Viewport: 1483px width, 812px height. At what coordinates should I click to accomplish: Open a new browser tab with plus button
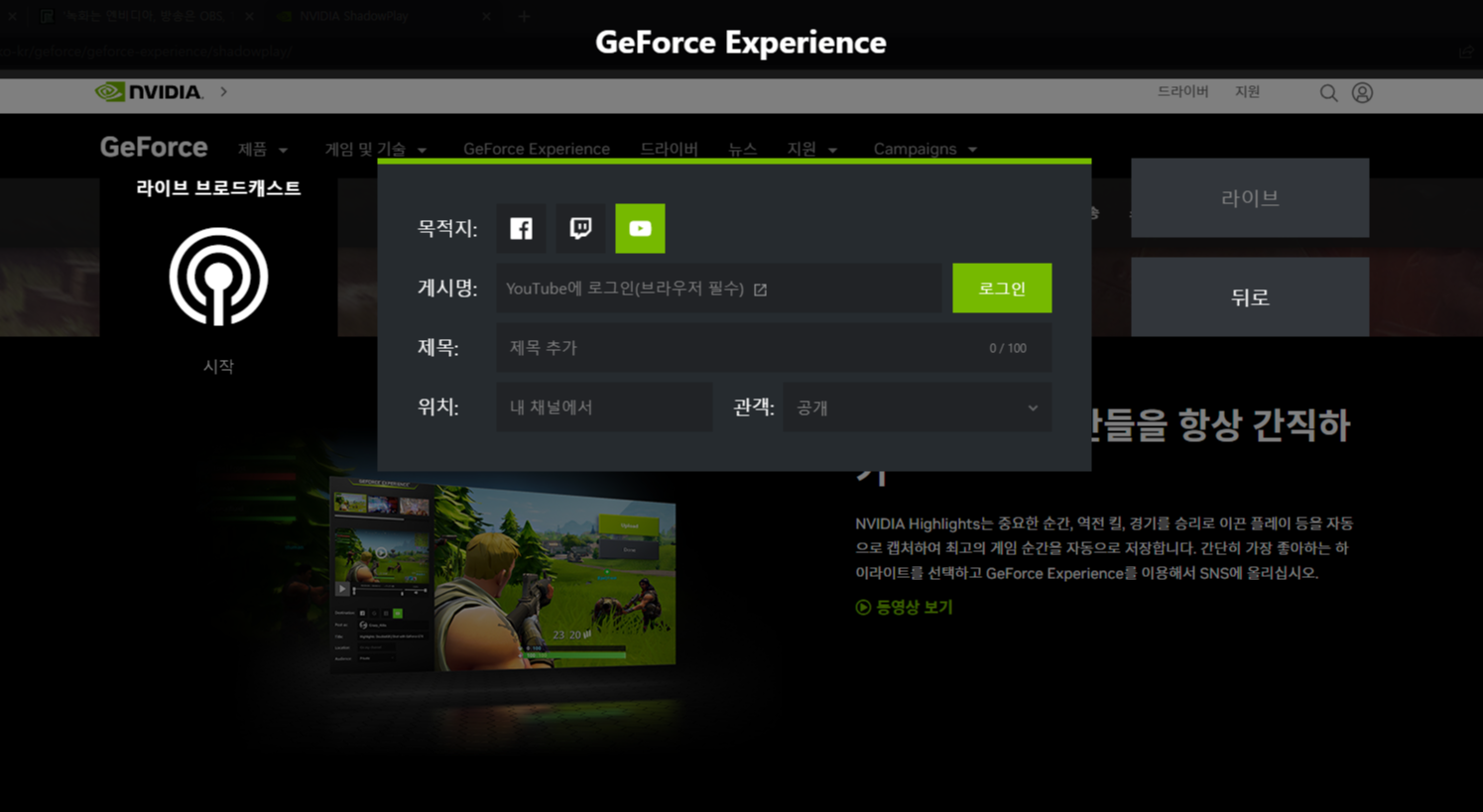[524, 16]
